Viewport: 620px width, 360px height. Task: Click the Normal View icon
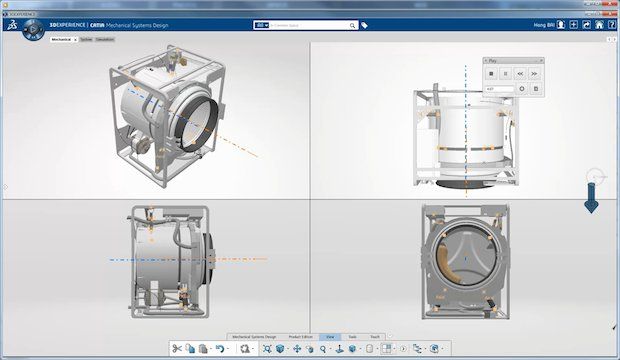click(x=340, y=349)
